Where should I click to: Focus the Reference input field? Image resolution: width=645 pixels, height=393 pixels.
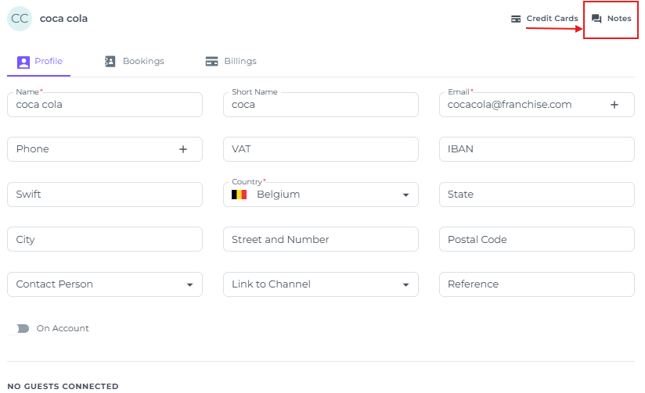537,284
